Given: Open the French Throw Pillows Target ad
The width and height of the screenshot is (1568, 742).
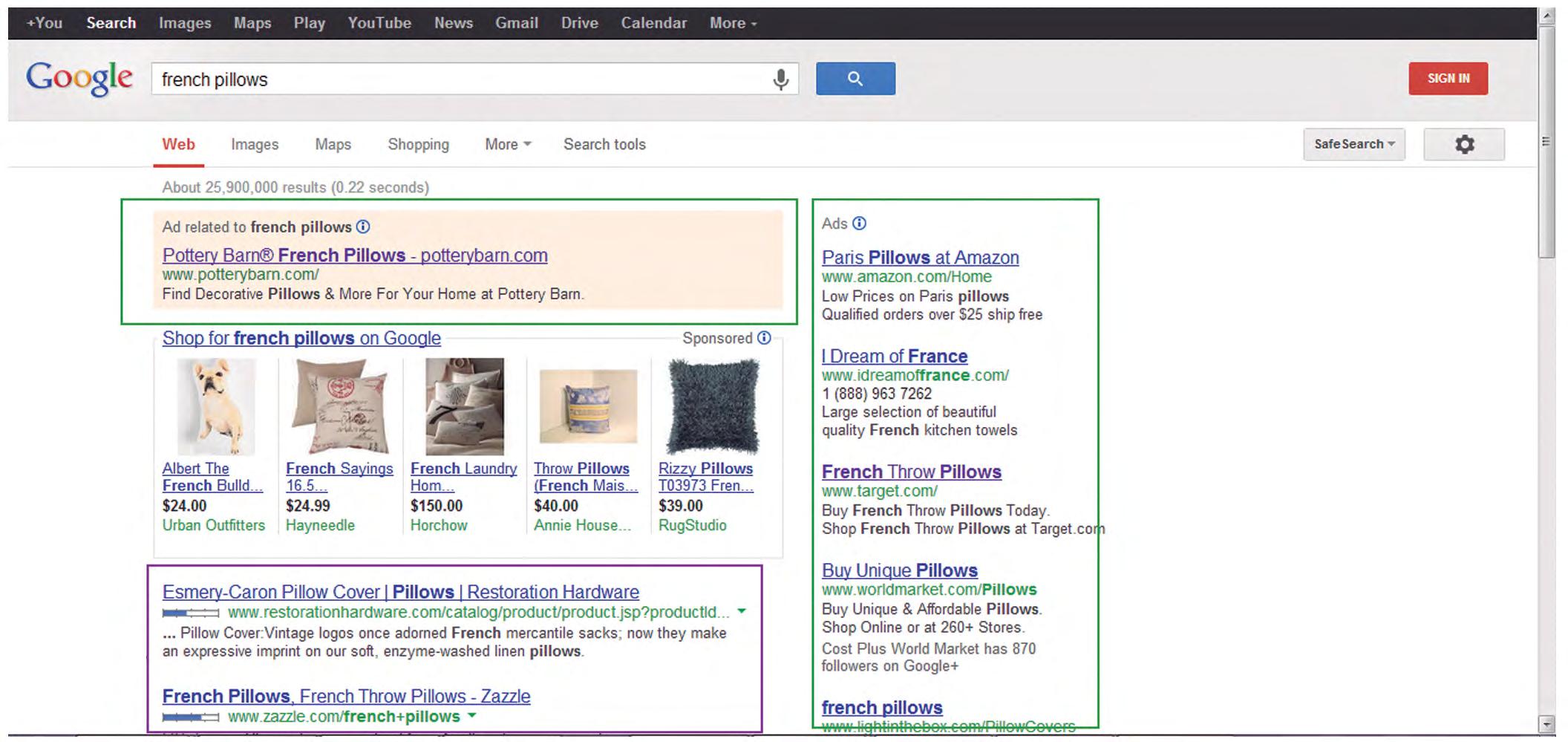Looking at the screenshot, I should (912, 472).
